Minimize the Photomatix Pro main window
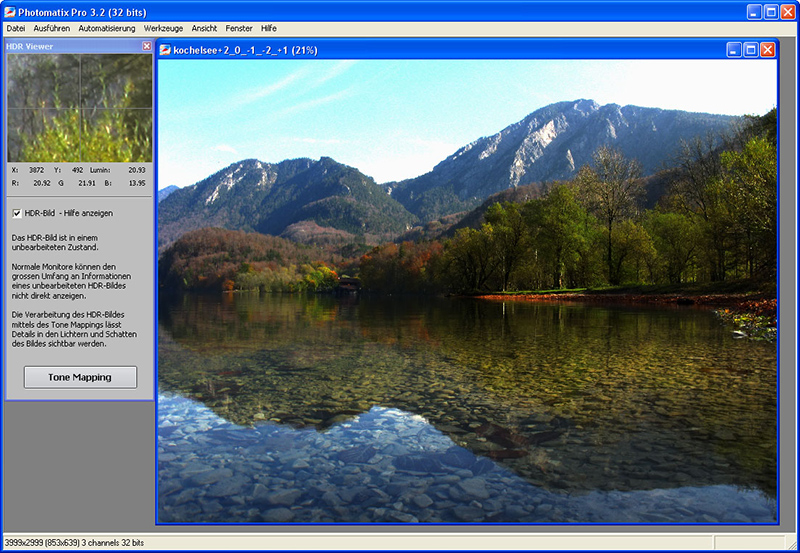The height and width of the screenshot is (553, 800). pyautogui.click(x=754, y=12)
